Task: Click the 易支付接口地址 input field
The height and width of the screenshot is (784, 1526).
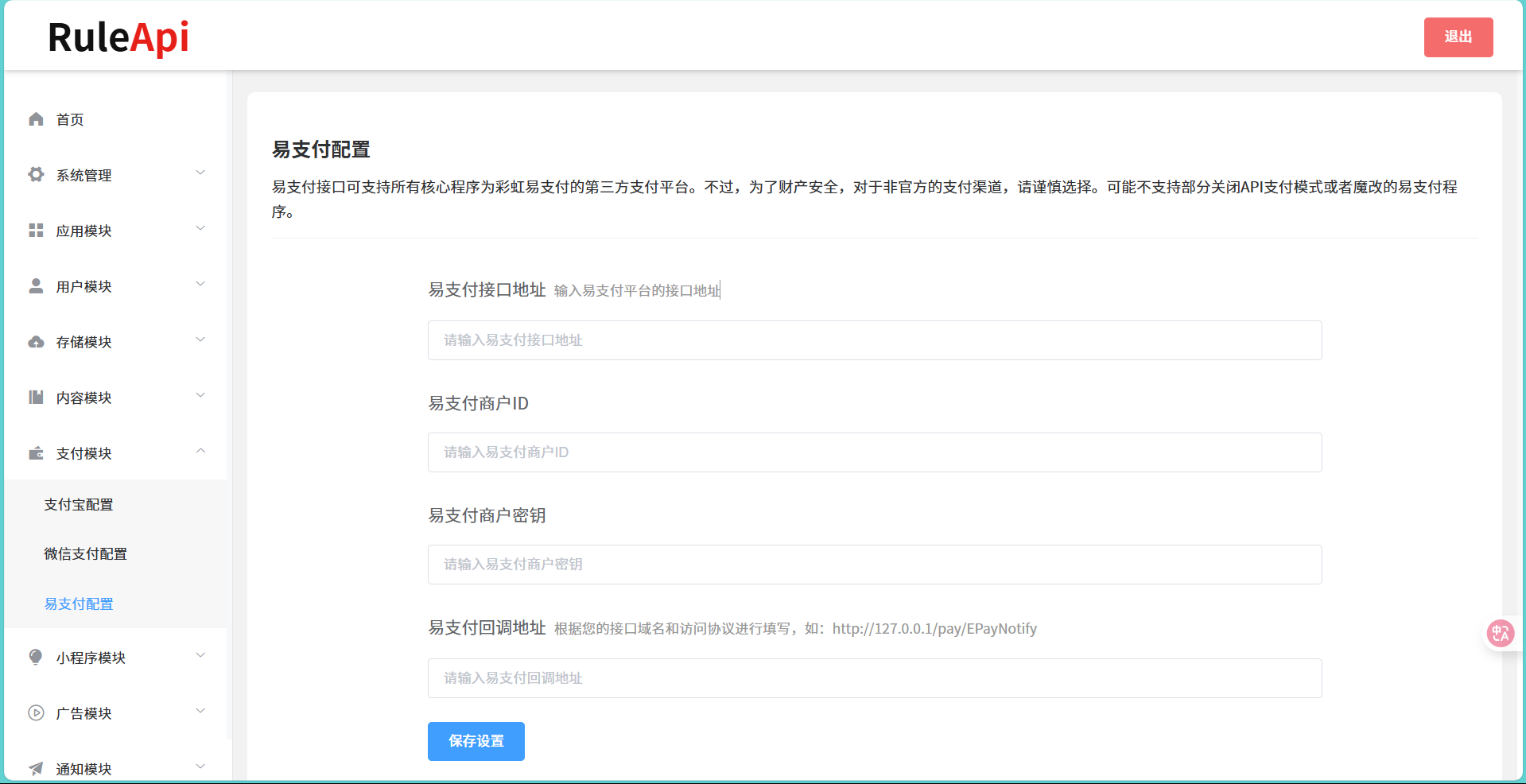Action: (874, 340)
